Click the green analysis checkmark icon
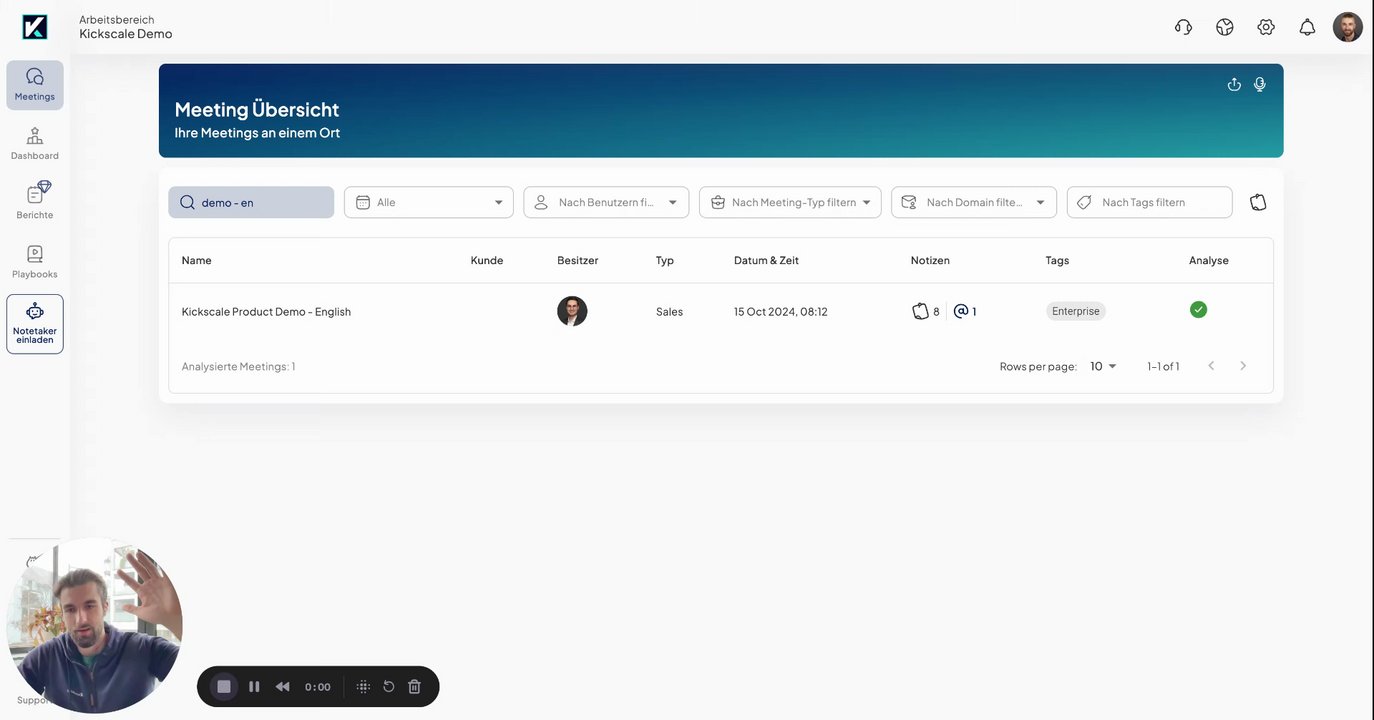This screenshot has width=1374, height=720. pyautogui.click(x=1198, y=310)
